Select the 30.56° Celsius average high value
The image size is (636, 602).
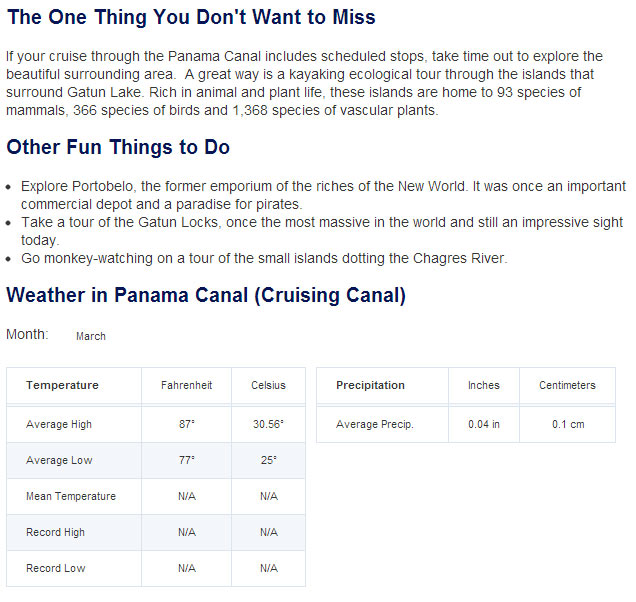269,424
